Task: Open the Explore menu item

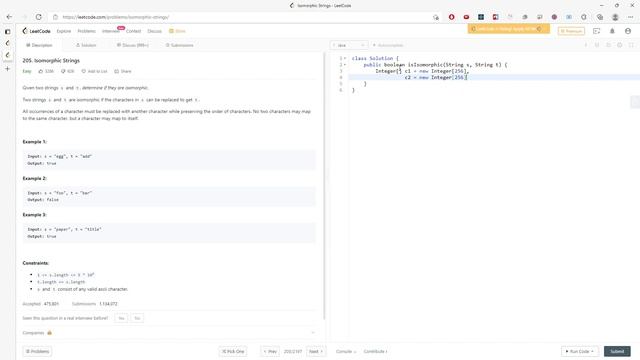Action: (x=64, y=31)
